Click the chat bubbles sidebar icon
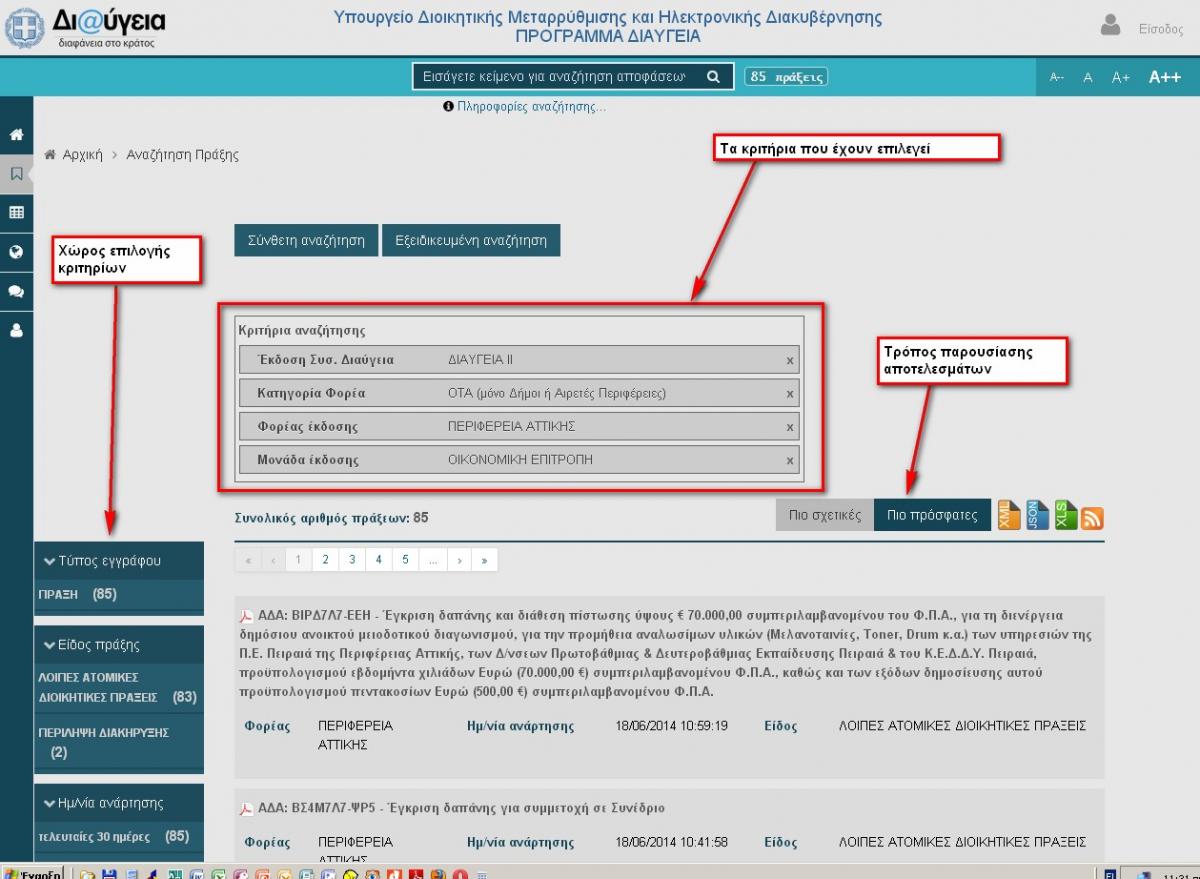Viewport: 1200px width, 879px height. [16, 292]
